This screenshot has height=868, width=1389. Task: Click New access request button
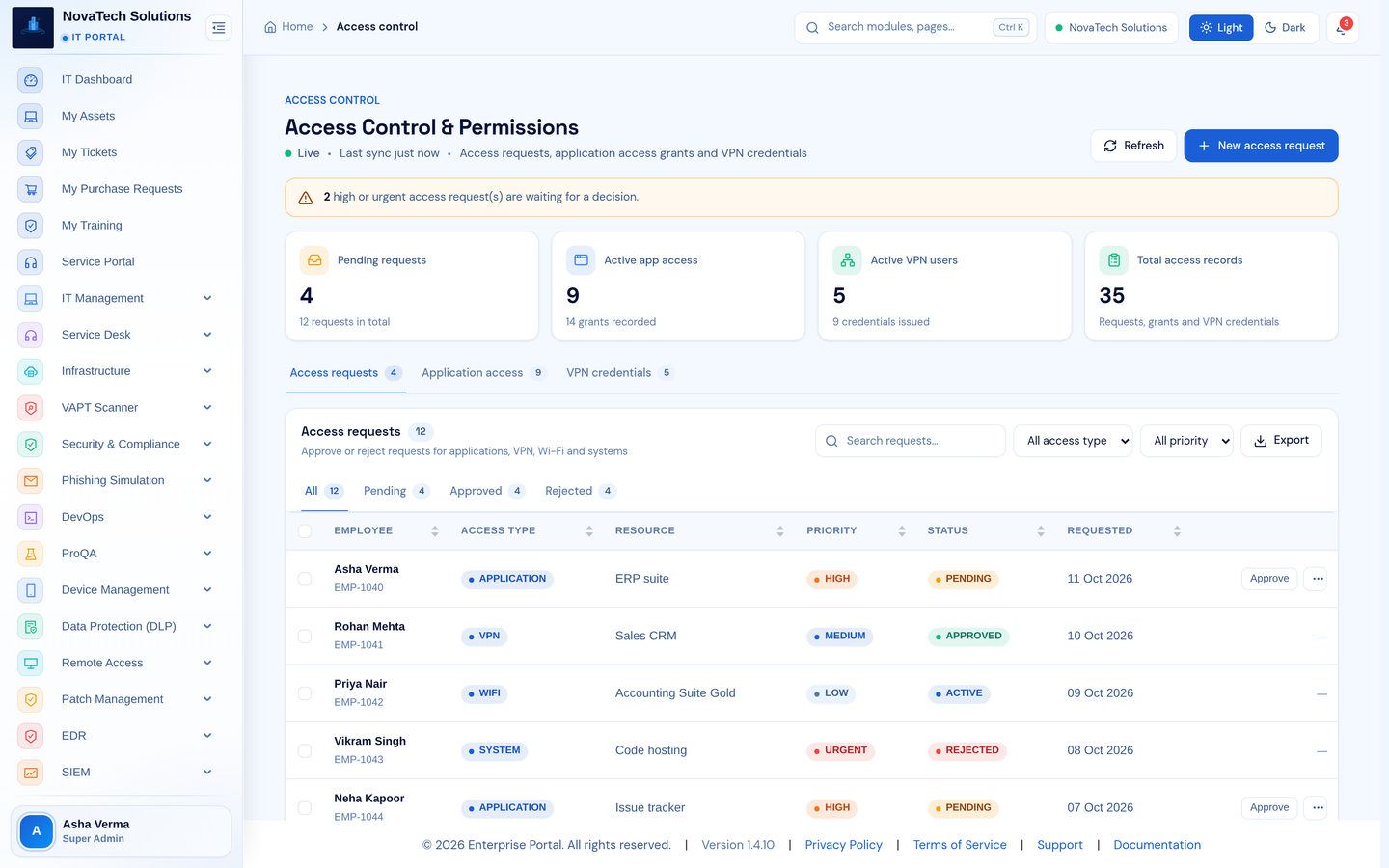[1261, 146]
